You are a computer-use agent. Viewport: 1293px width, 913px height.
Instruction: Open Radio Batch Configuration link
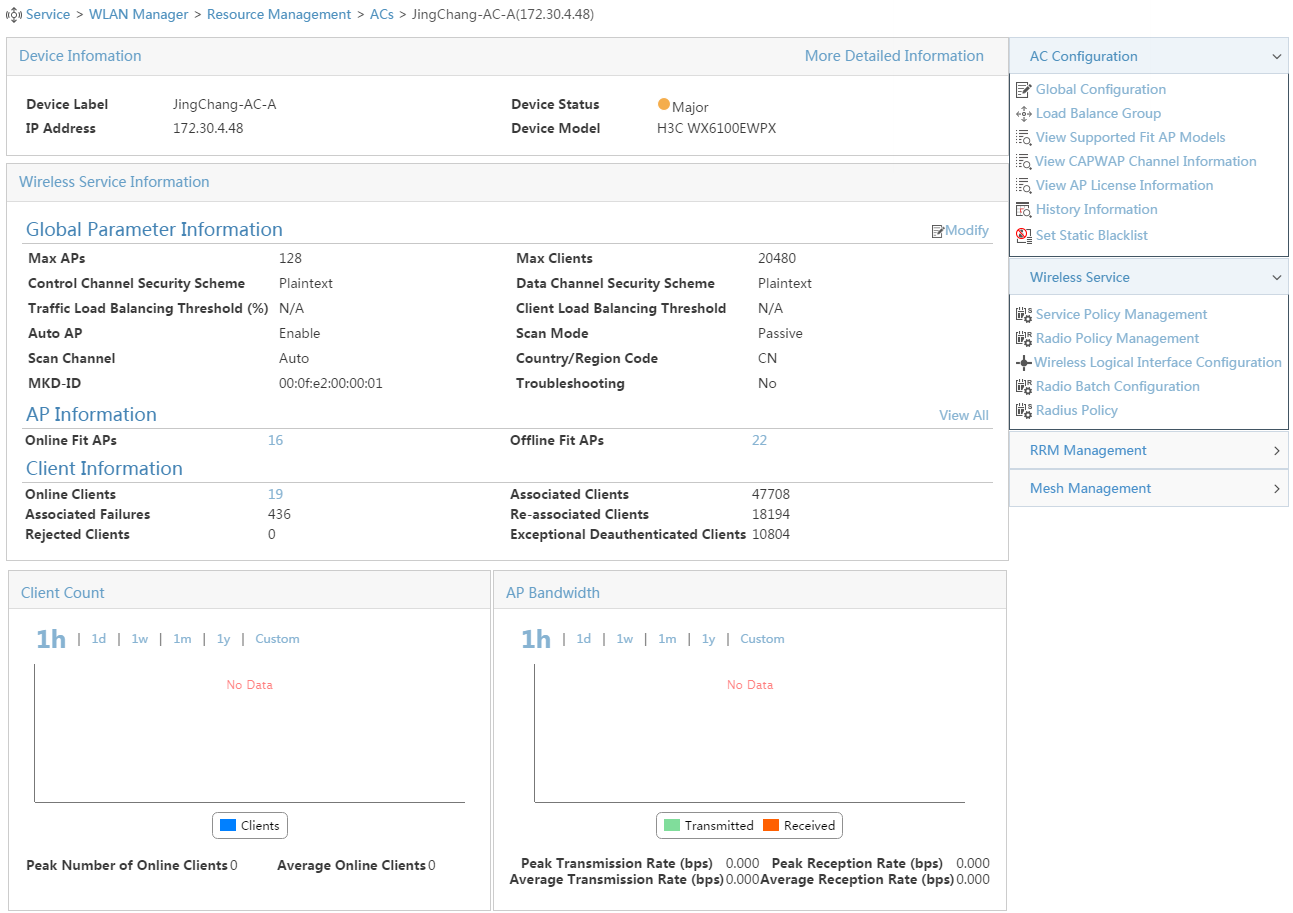(x=1117, y=387)
